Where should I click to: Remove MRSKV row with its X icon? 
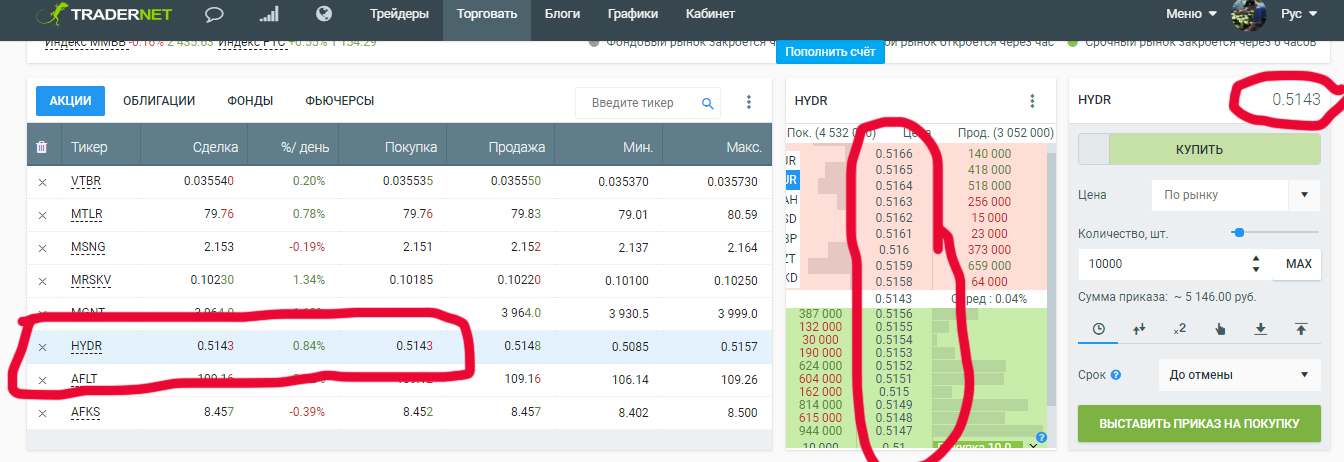(x=42, y=281)
